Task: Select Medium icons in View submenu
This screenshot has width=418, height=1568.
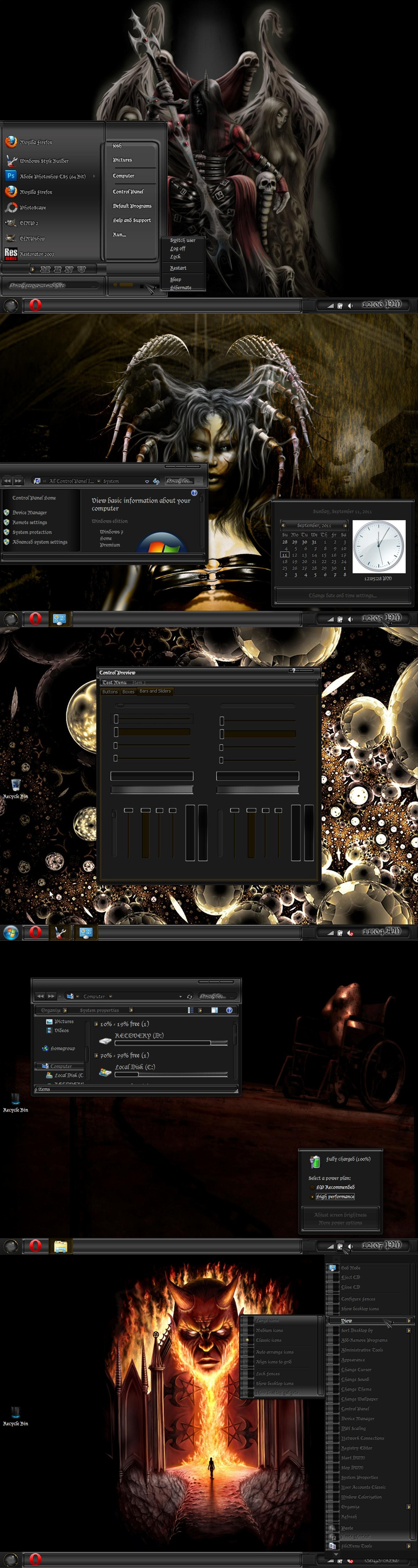Action: [x=270, y=1330]
